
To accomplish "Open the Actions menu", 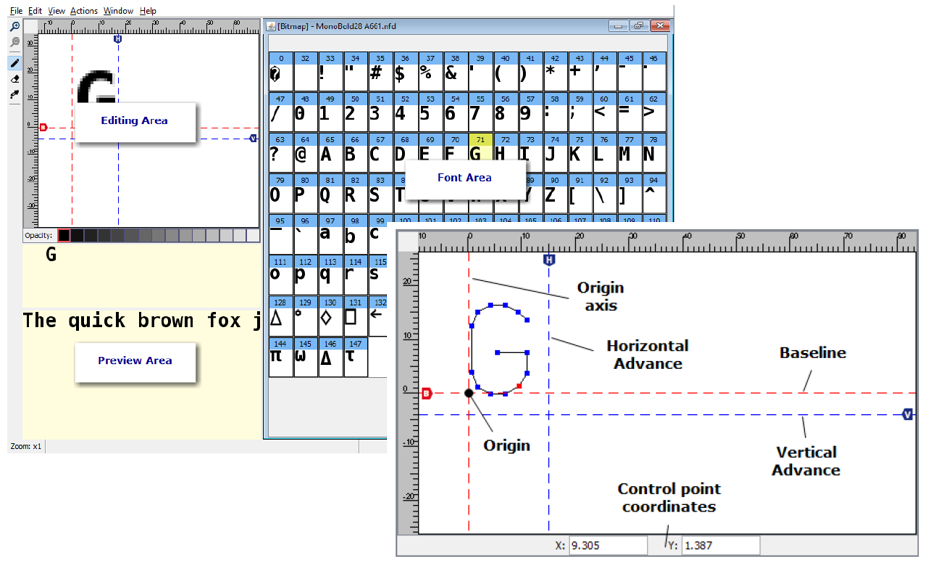I will (x=84, y=11).
